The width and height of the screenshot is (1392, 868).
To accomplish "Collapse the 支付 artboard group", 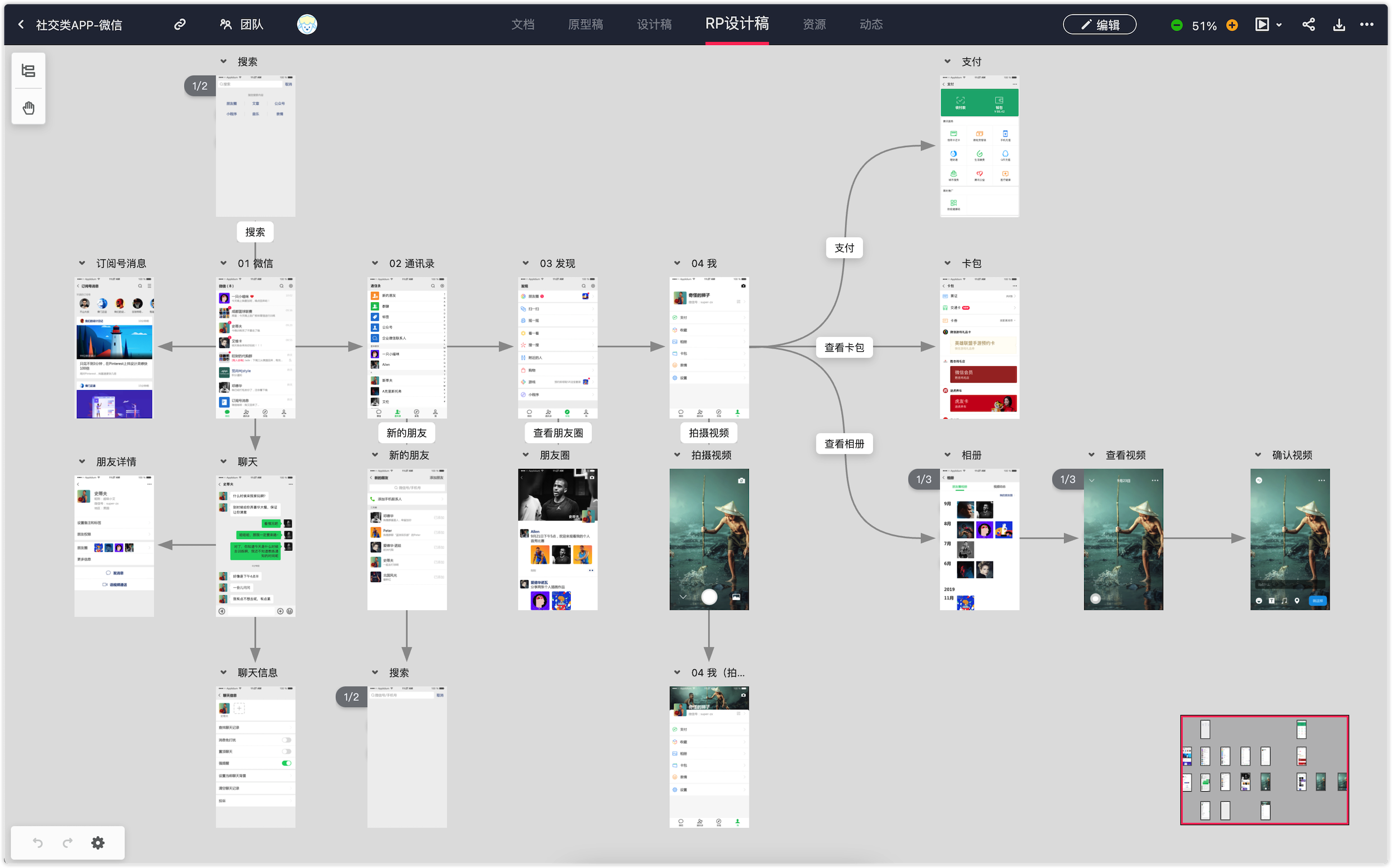I will 948,61.
